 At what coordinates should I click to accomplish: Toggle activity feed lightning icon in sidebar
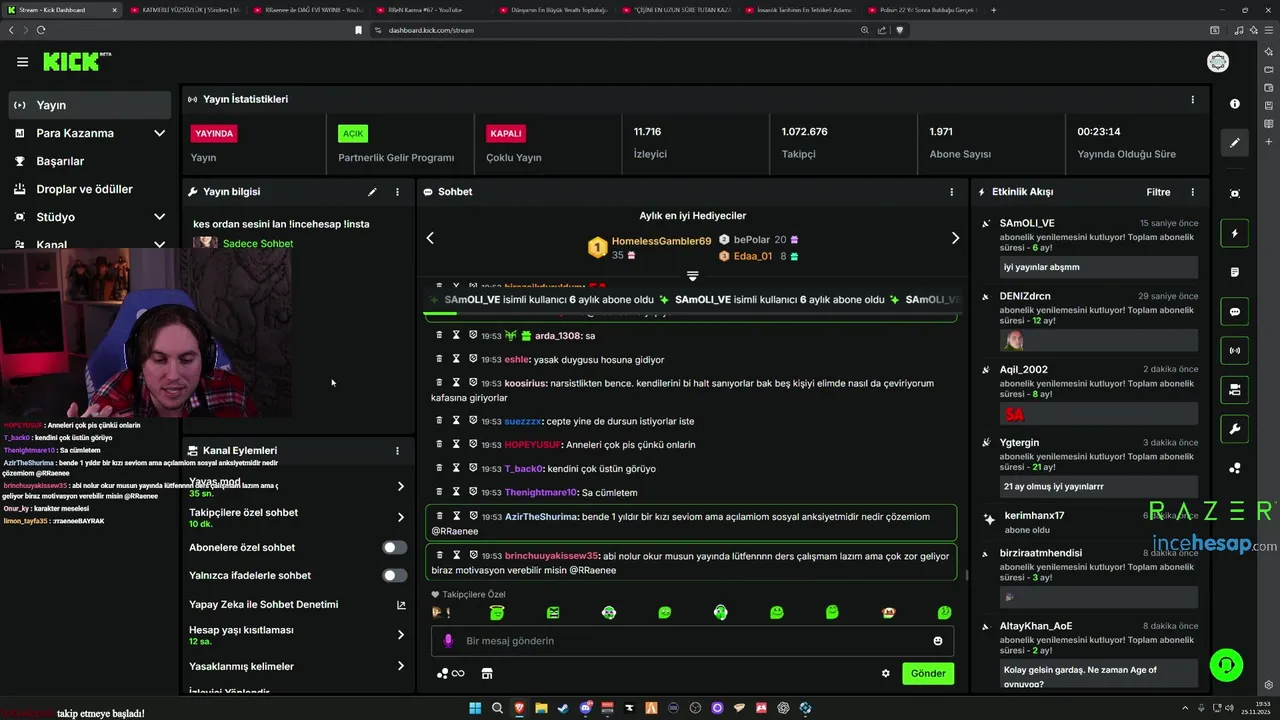[x=1235, y=233]
